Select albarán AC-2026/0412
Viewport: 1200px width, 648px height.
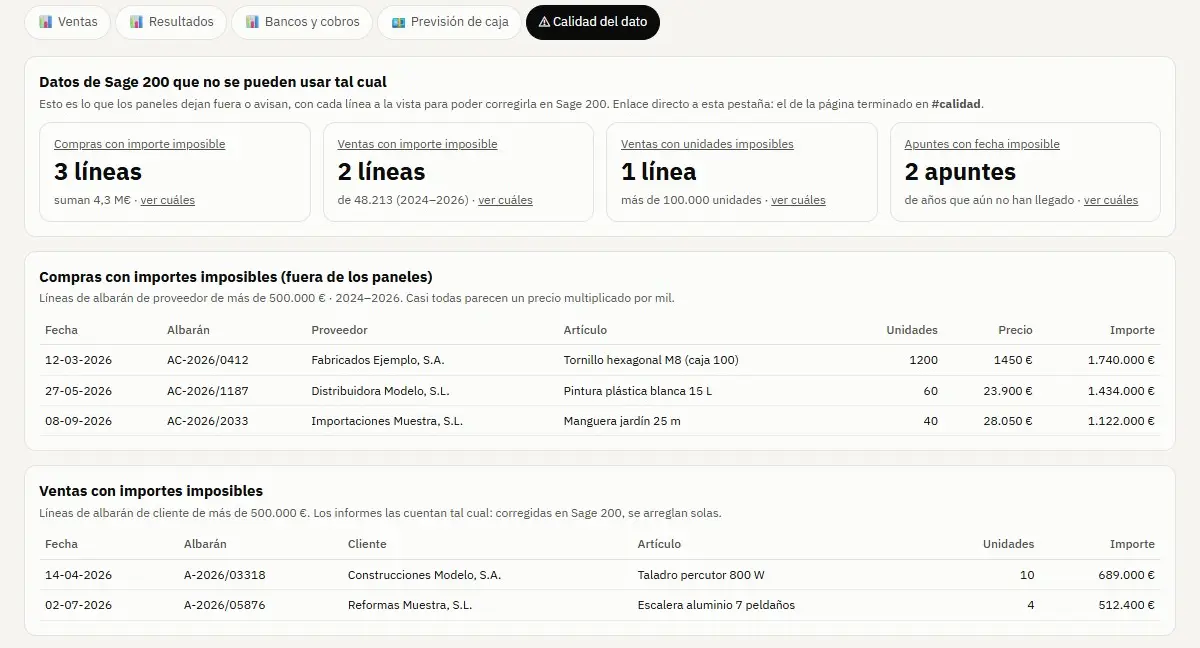pos(207,360)
